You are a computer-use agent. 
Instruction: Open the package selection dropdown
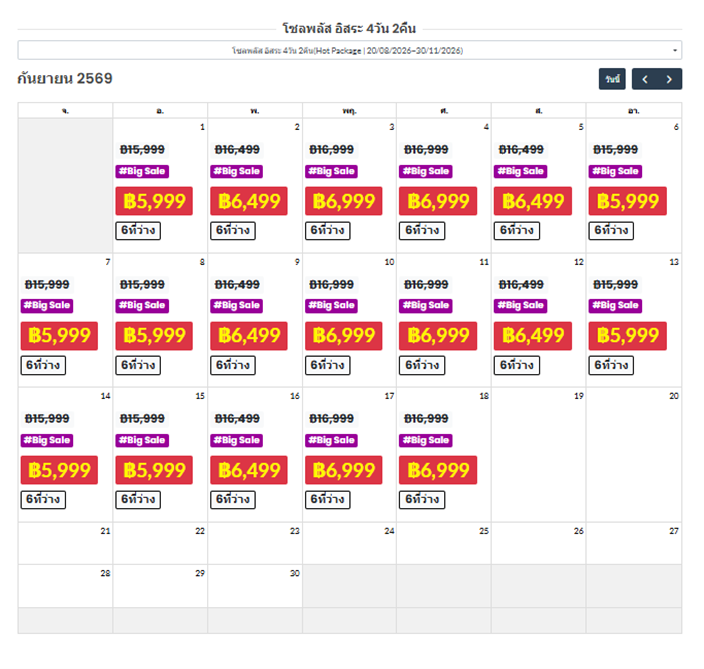(x=349, y=50)
